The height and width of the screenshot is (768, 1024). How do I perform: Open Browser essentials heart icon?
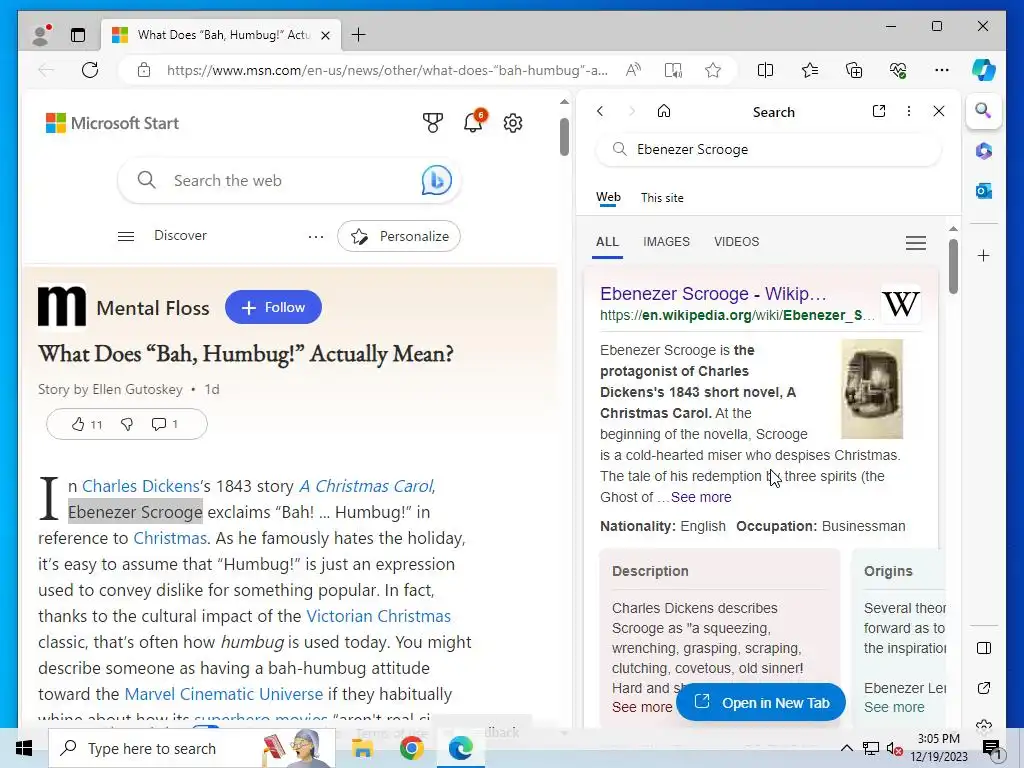pos(898,70)
